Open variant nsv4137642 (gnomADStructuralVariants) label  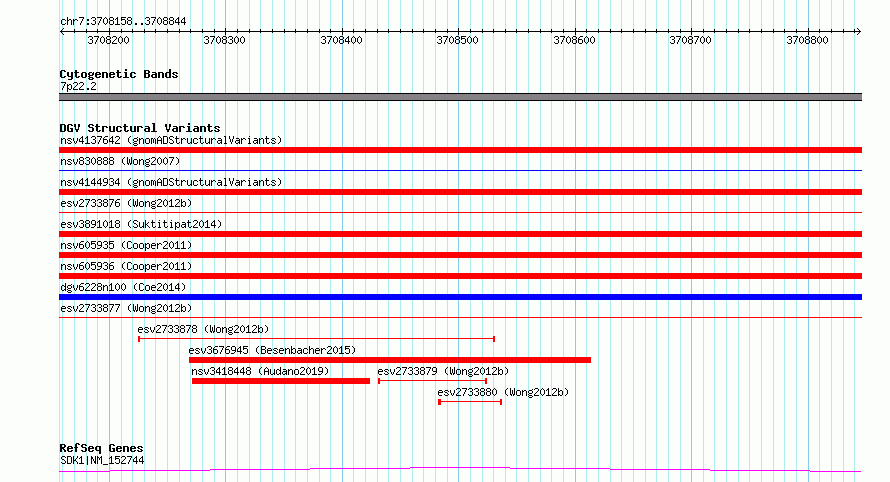tap(171, 140)
